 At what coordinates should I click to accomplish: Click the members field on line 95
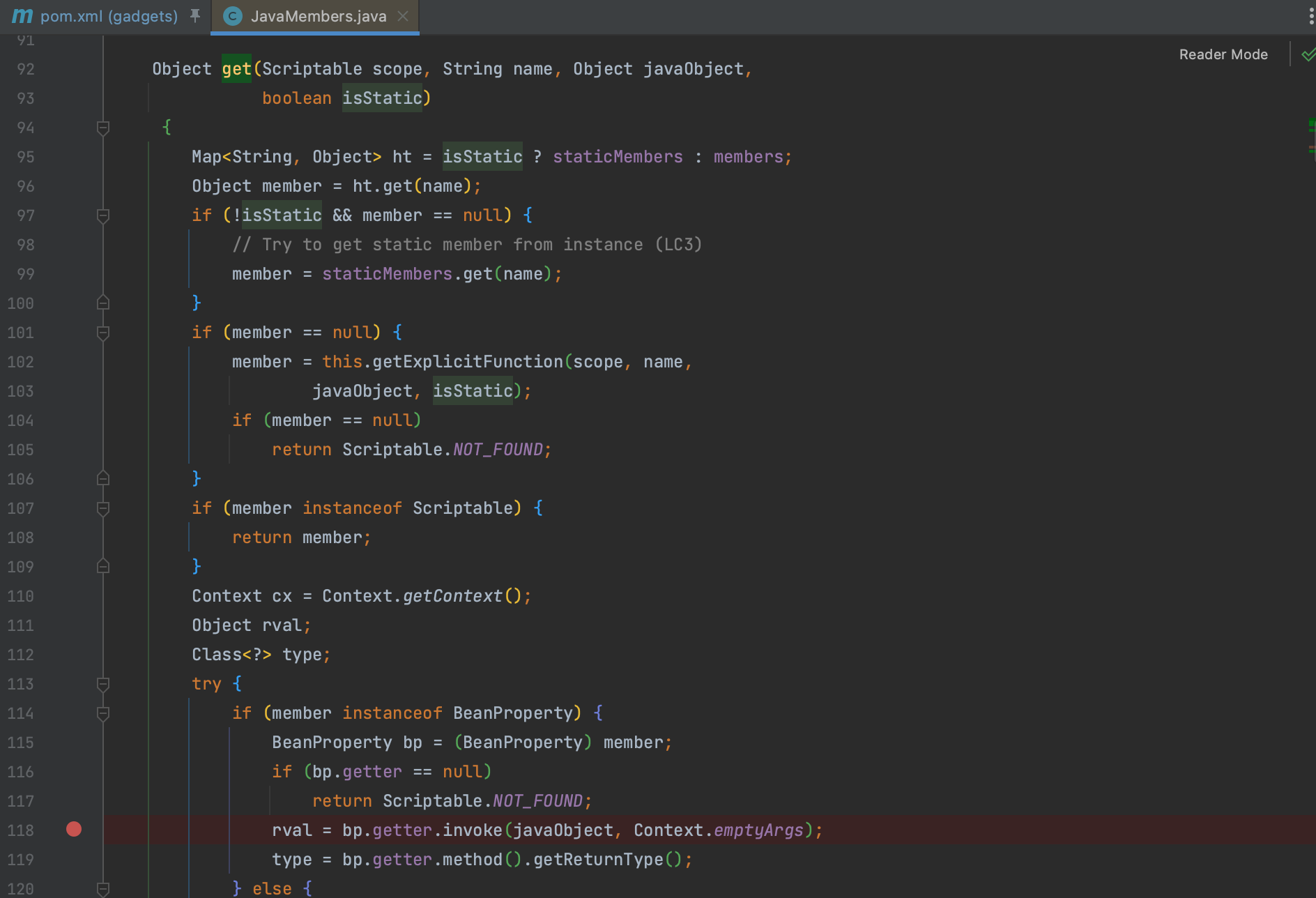click(748, 157)
